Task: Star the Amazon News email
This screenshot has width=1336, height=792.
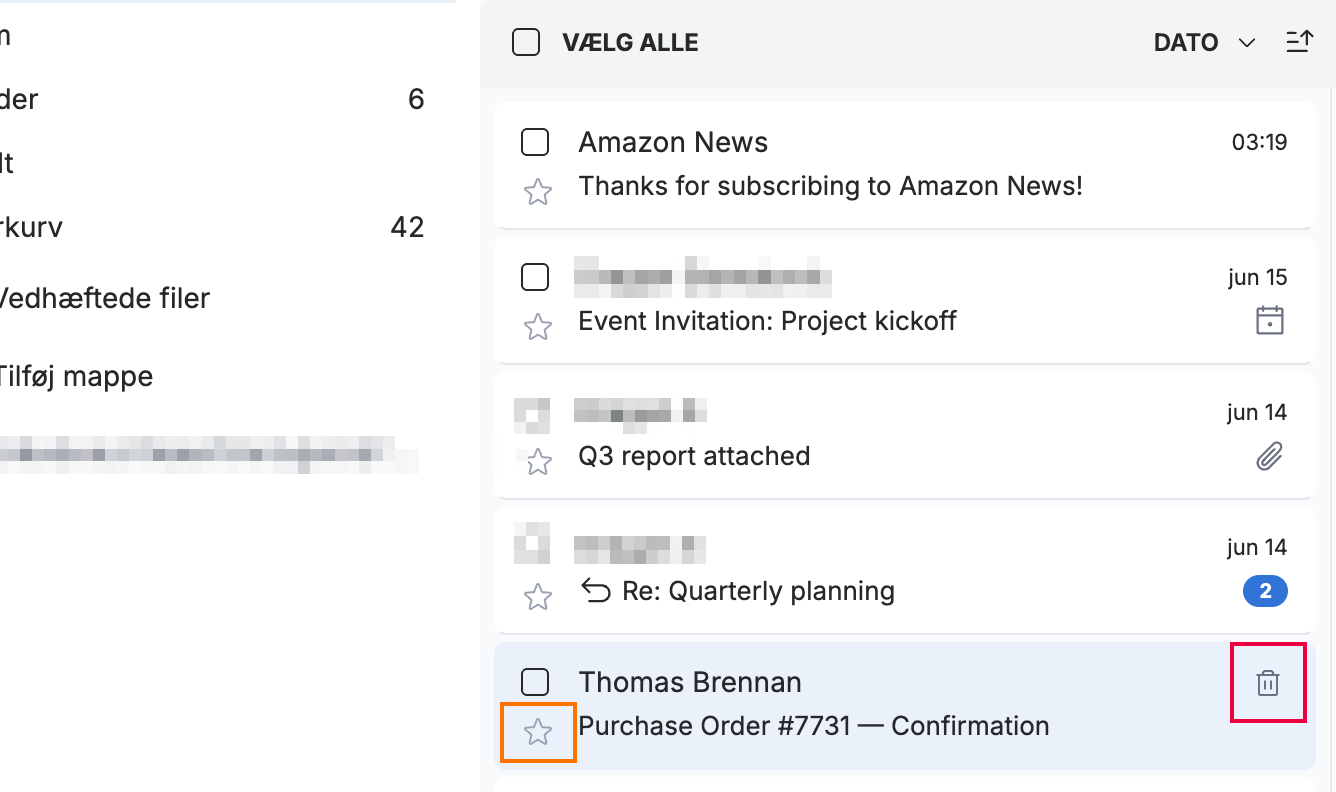Action: tap(538, 191)
